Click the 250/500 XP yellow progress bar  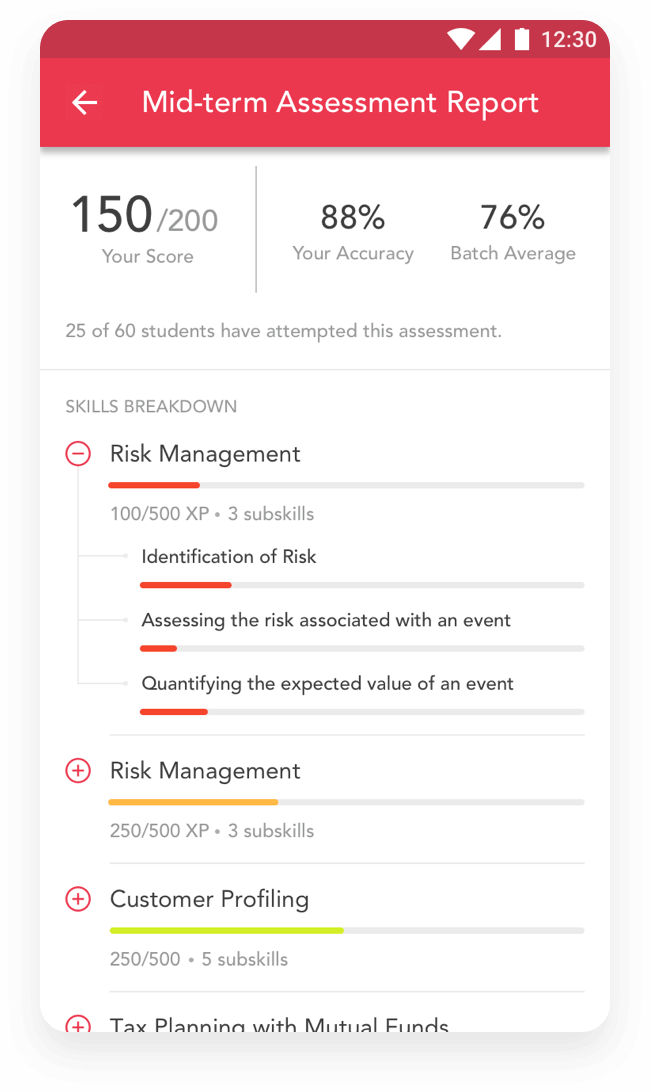point(346,802)
